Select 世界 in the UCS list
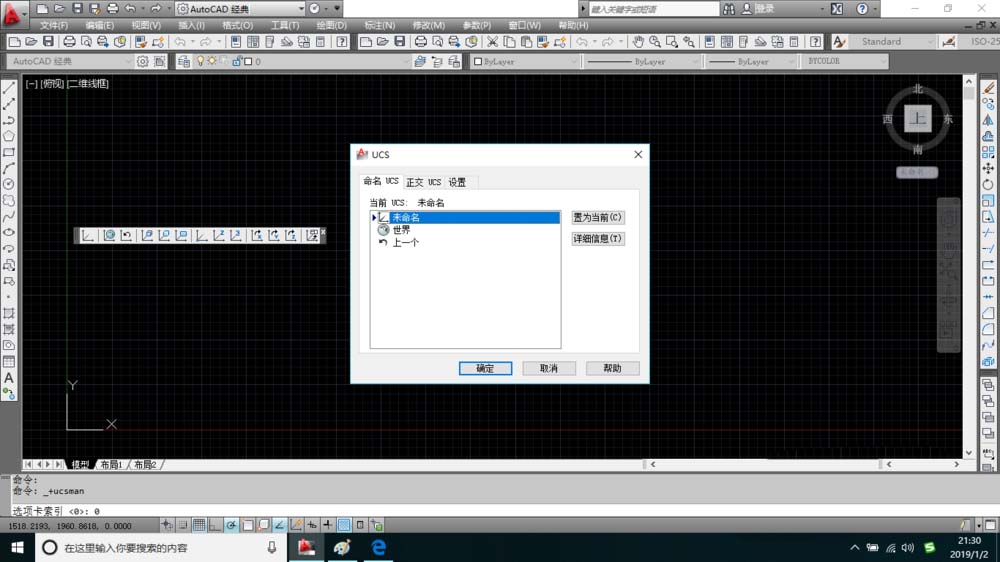Viewport: 1000px width, 562px height. 401,230
